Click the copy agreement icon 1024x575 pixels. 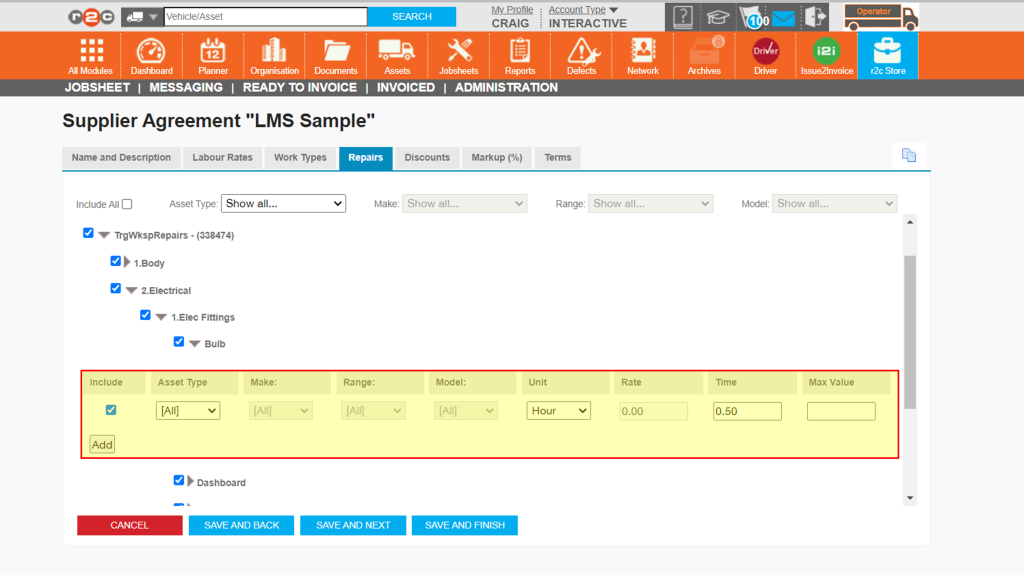click(x=908, y=156)
